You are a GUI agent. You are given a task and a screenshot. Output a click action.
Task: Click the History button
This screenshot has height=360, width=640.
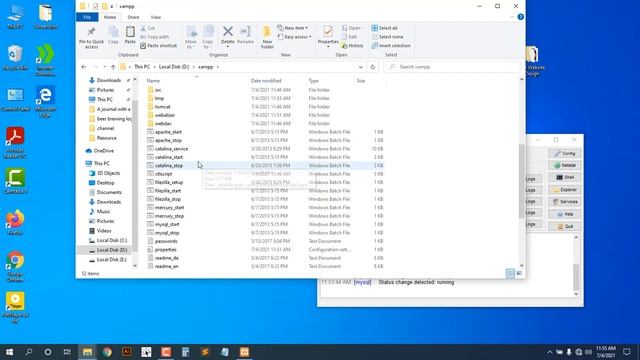pyautogui.click(x=352, y=46)
